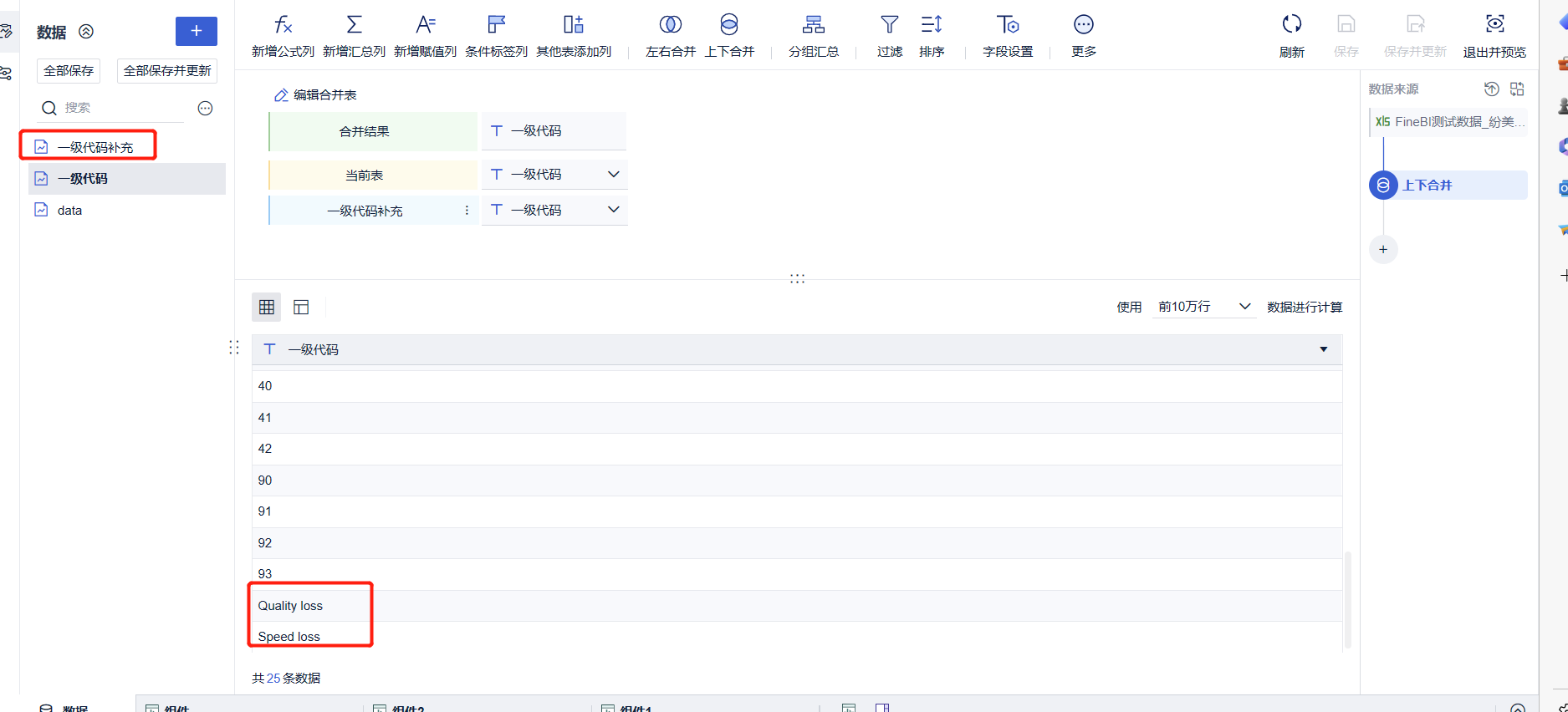Open the three-dot menu on 一级代码补充 row

(x=467, y=211)
